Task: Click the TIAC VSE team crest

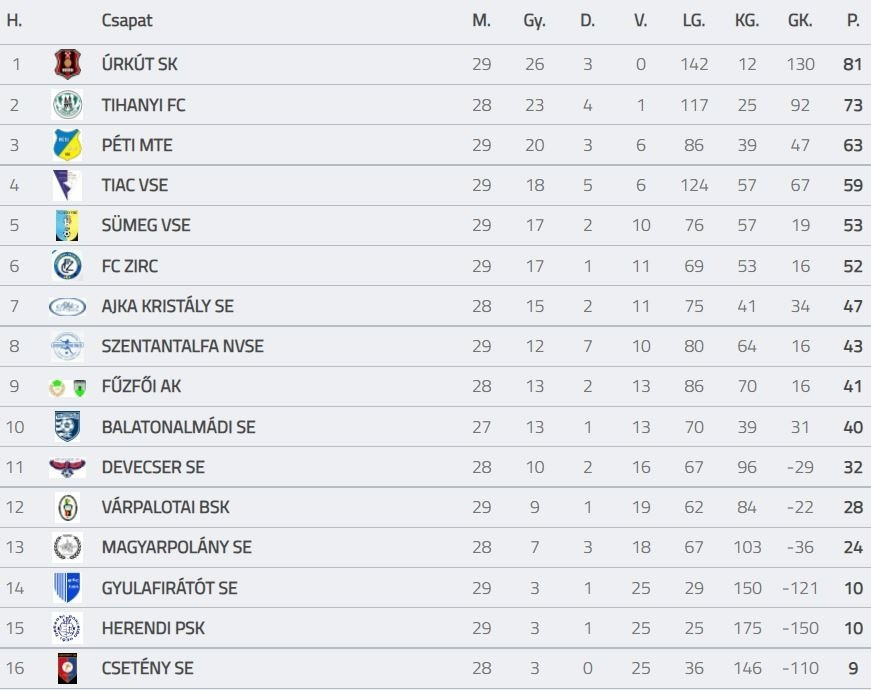Action: [67, 185]
